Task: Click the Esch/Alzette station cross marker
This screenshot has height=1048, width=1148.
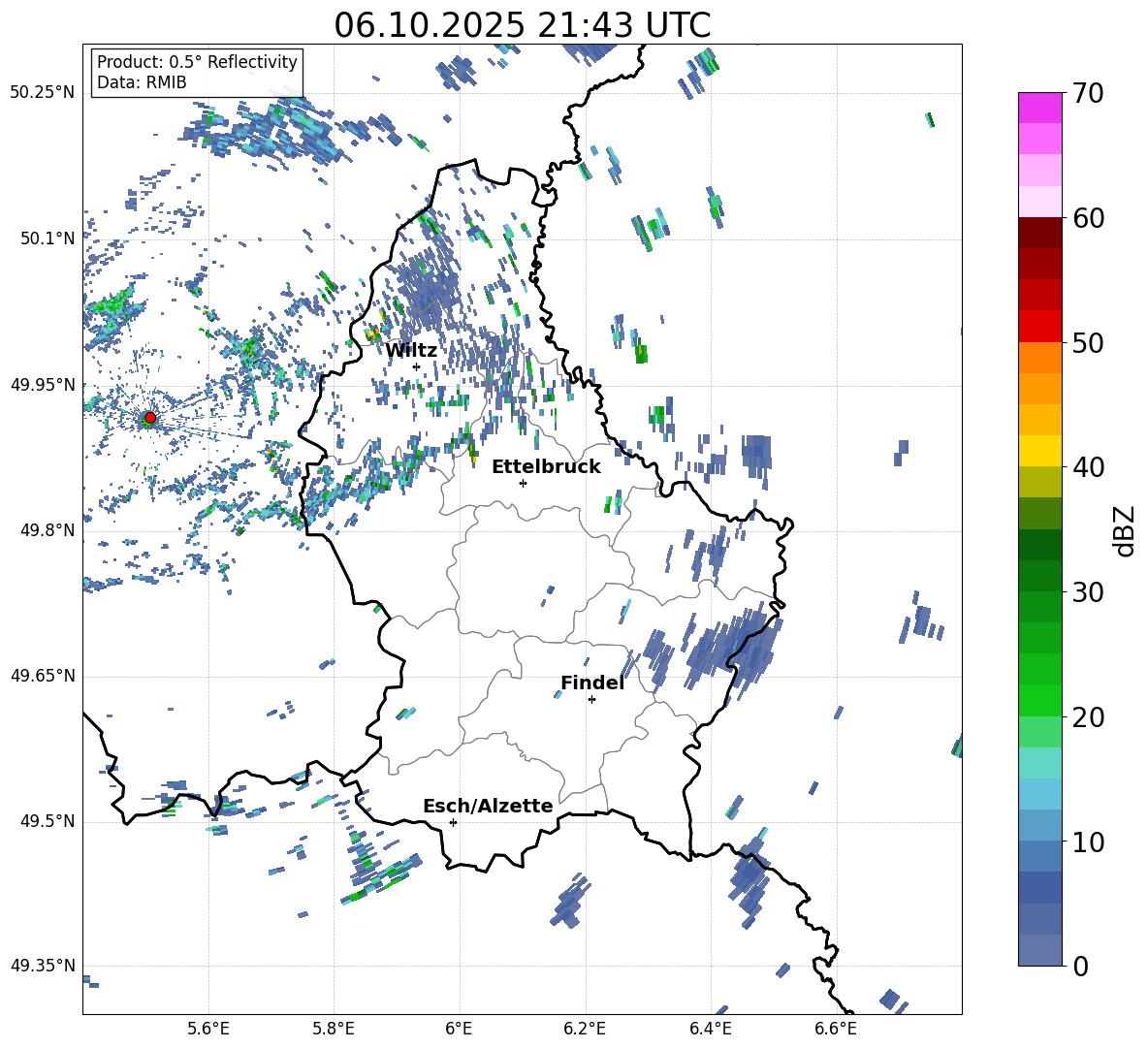Action: click(453, 822)
